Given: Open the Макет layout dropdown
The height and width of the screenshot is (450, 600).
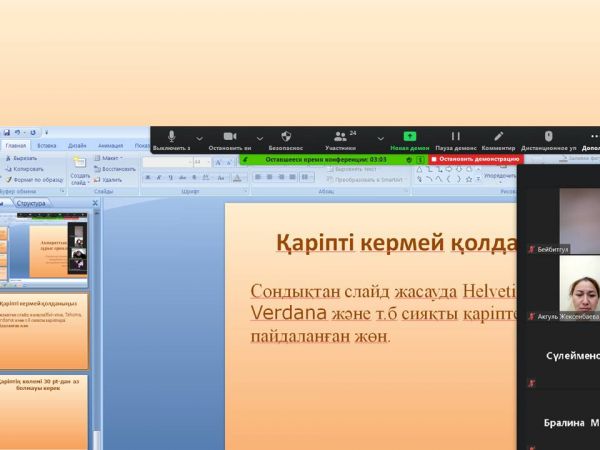Looking at the screenshot, I should pyautogui.click(x=110, y=158).
